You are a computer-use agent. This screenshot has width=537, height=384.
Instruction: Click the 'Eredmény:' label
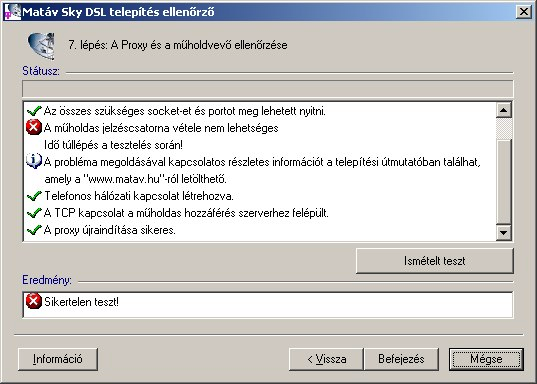click(47, 280)
